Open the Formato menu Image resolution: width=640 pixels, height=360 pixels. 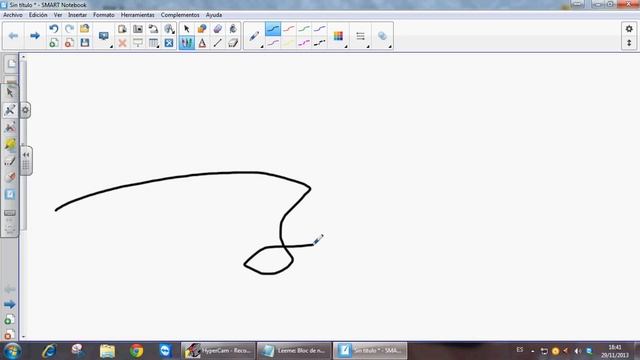point(104,15)
